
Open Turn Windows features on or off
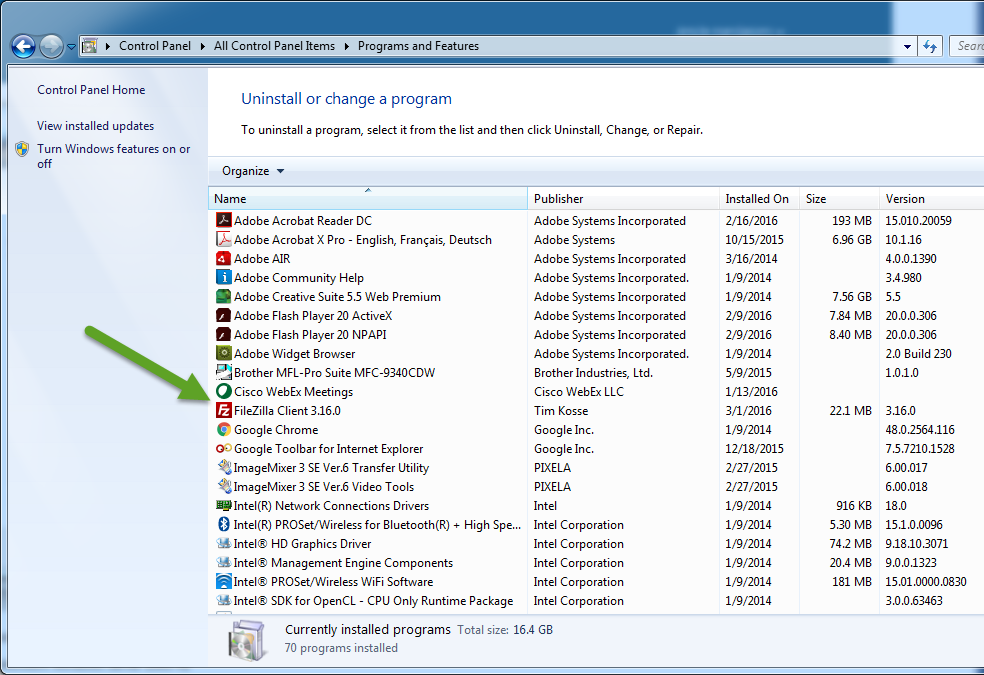click(x=114, y=156)
